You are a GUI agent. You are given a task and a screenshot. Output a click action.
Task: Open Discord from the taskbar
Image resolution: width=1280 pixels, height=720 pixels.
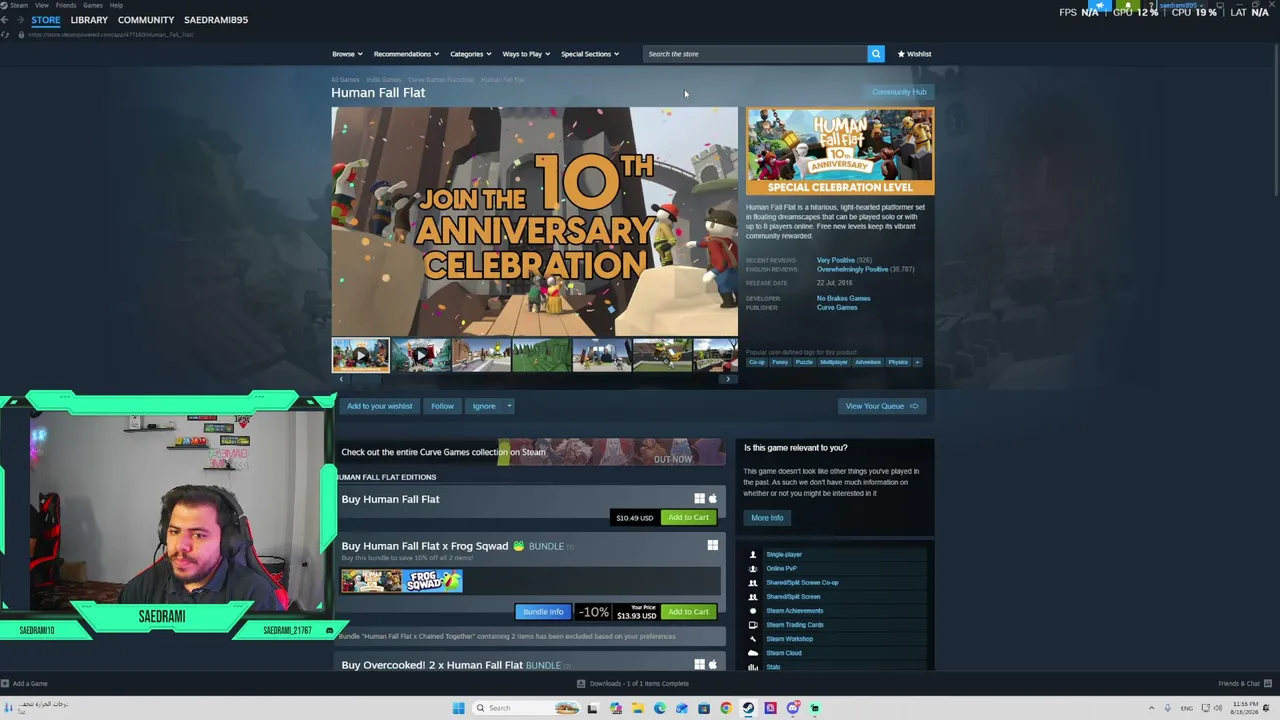click(793, 708)
